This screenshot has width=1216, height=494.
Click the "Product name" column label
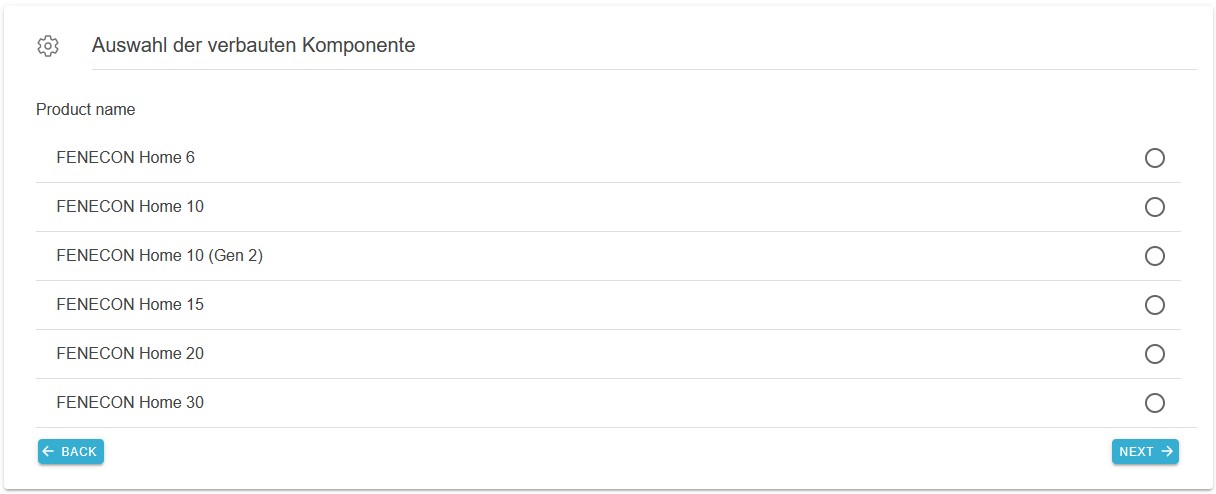coord(86,110)
